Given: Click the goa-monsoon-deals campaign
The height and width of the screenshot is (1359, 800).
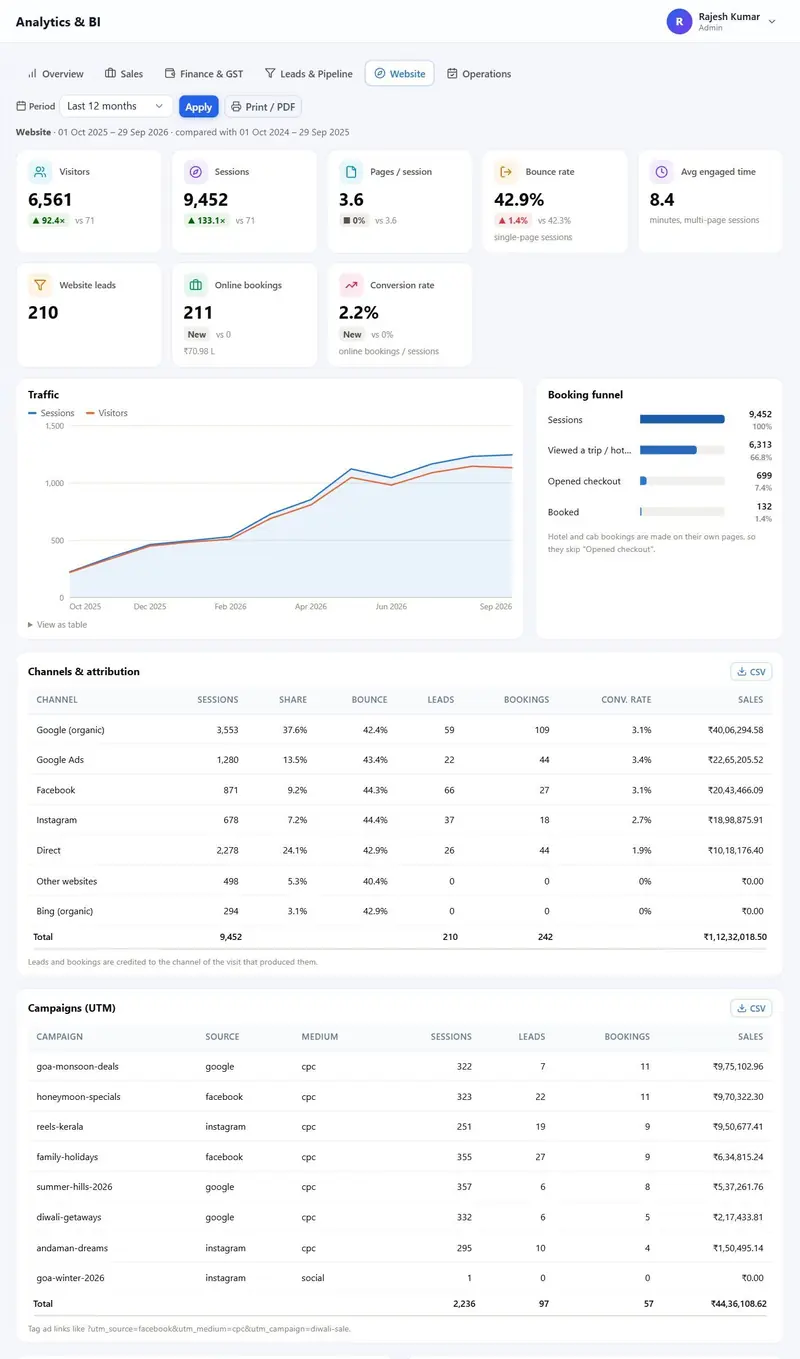Looking at the screenshot, I should coord(77,1067).
